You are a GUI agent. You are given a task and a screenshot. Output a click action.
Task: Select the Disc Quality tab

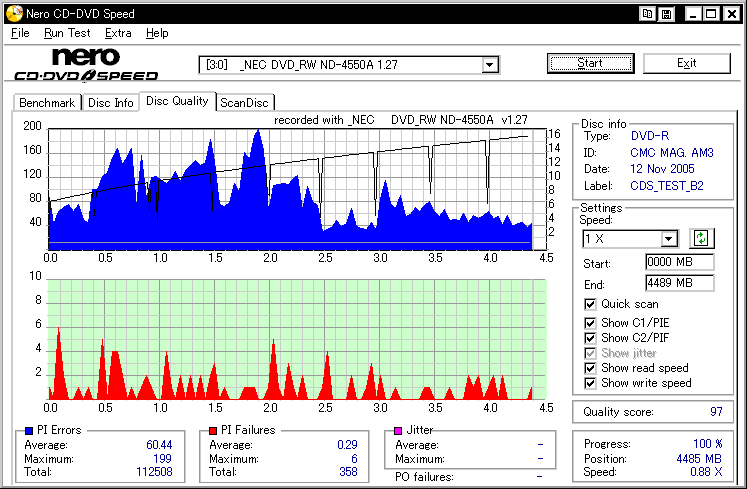click(177, 101)
